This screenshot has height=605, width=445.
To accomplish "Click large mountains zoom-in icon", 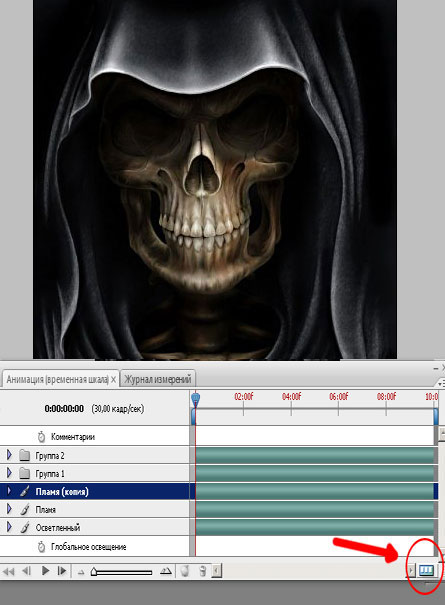I will pos(166,571).
